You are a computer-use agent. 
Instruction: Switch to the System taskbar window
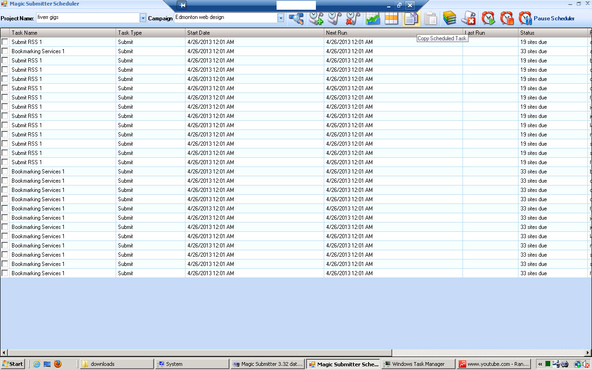(192, 364)
